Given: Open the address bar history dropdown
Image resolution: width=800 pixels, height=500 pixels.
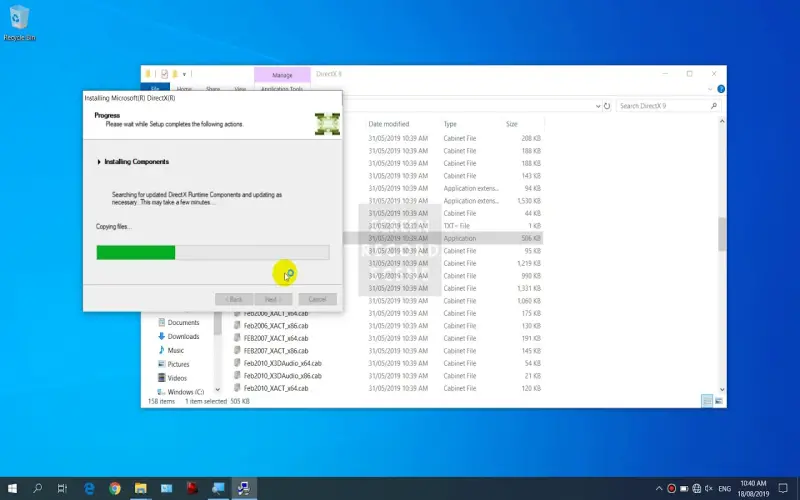Looking at the screenshot, I should point(598,106).
